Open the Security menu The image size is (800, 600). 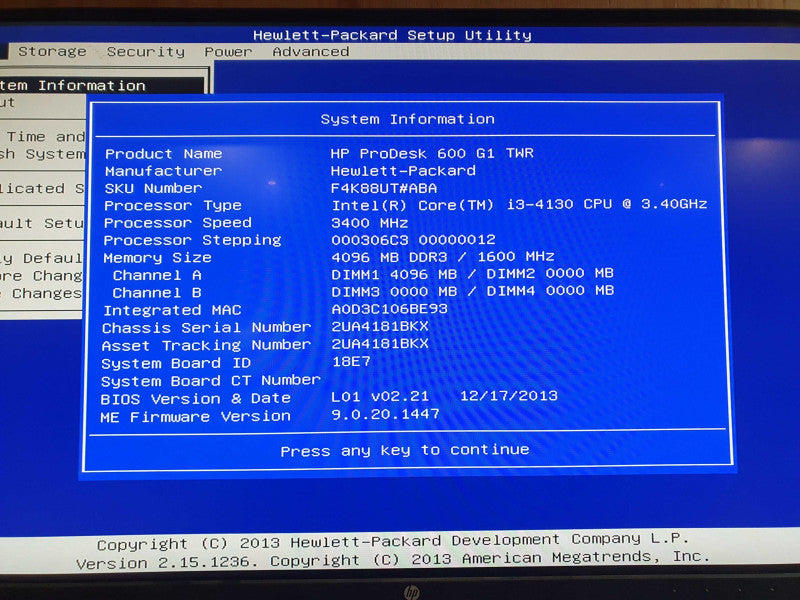146,52
